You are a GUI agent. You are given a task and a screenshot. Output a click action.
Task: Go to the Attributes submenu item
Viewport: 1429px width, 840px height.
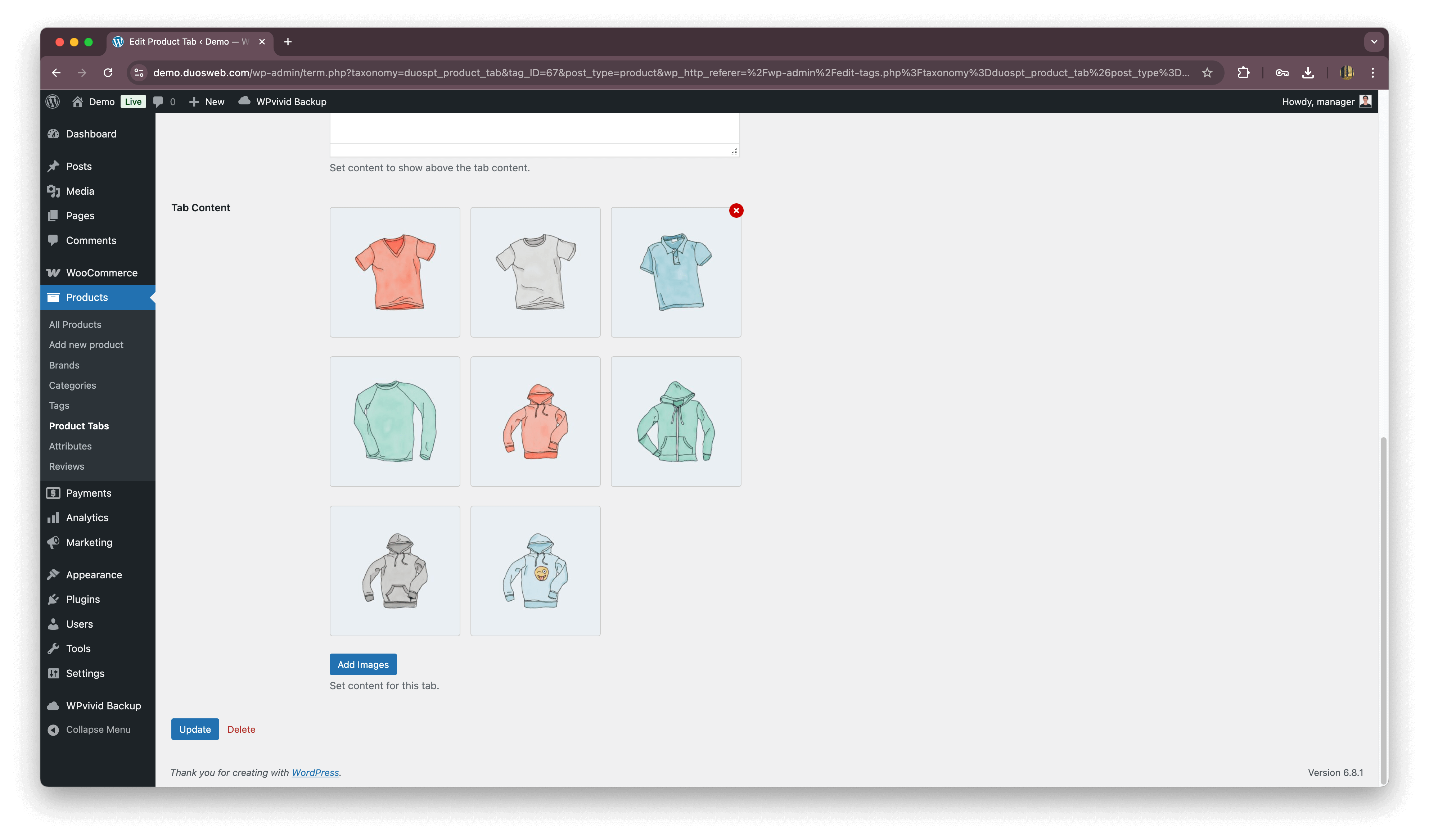(x=70, y=446)
